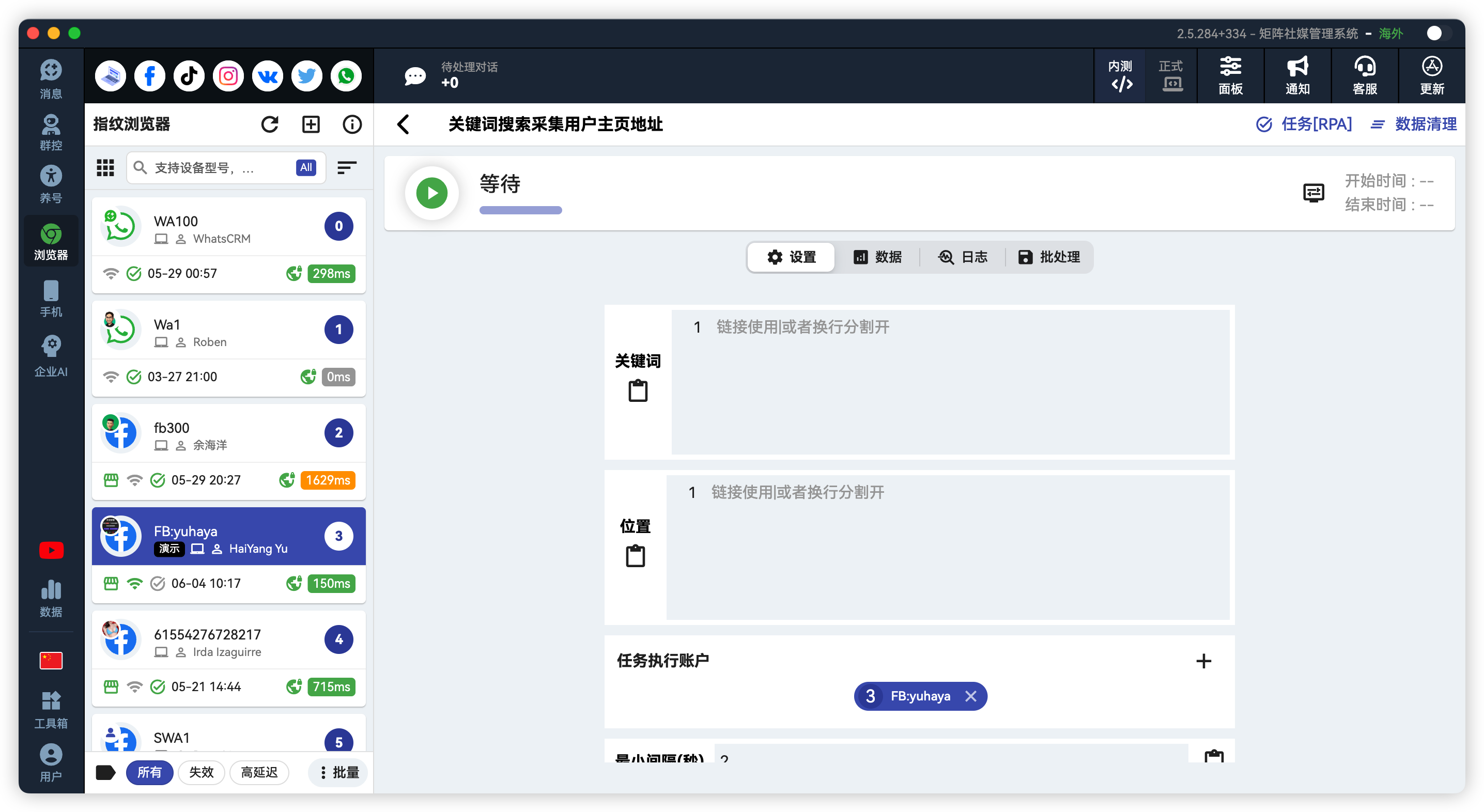Select the Wa1 Roben browser card
1484x812 pixels.
point(229,349)
